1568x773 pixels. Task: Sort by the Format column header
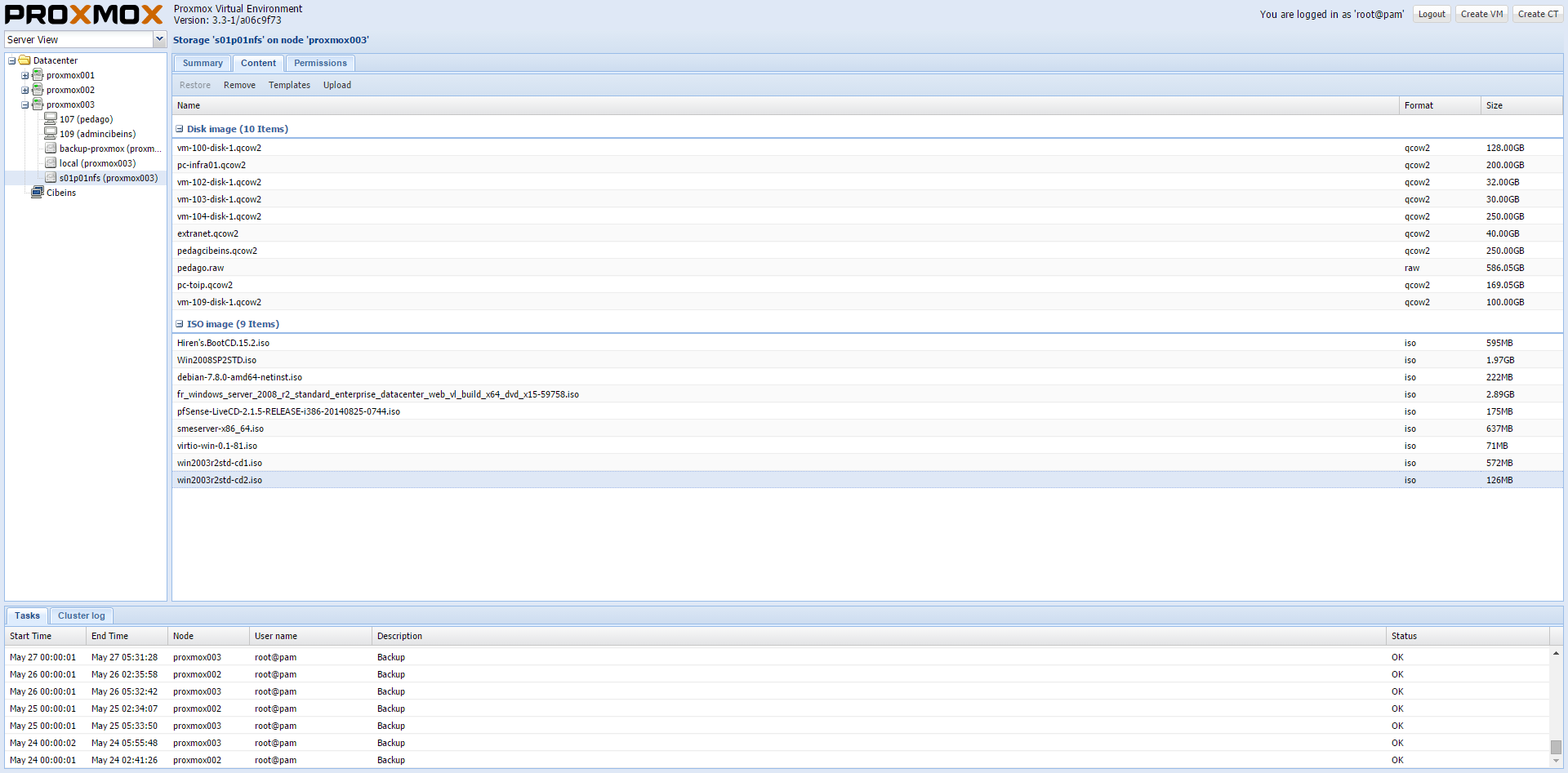1440,105
